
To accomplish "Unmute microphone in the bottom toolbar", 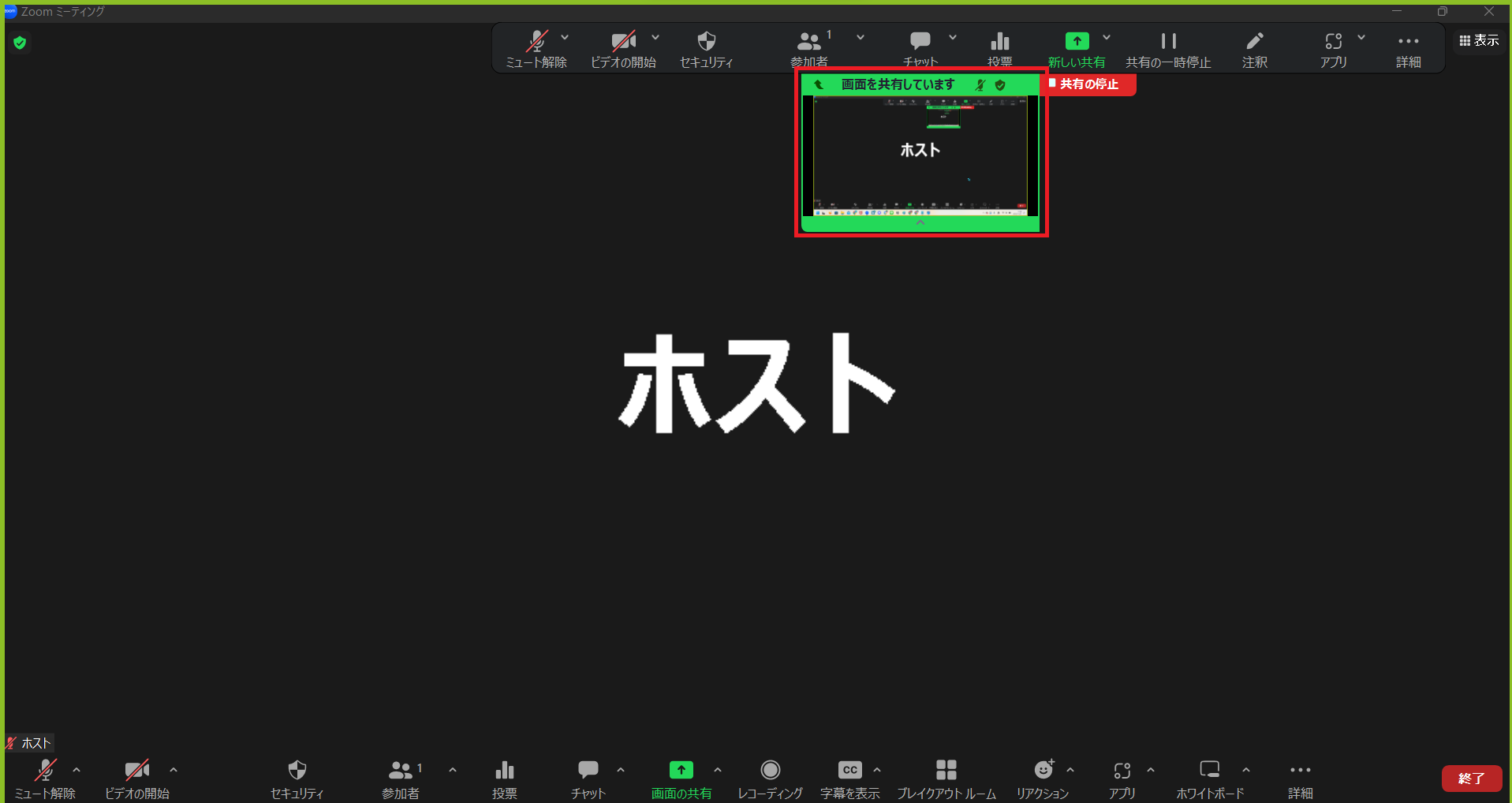I will click(45, 771).
